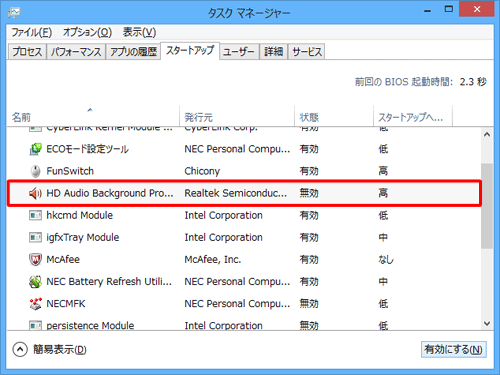Screen dimensions: 500x375
Task: Click the Chicony publisher cell
Action: (x=202, y=171)
